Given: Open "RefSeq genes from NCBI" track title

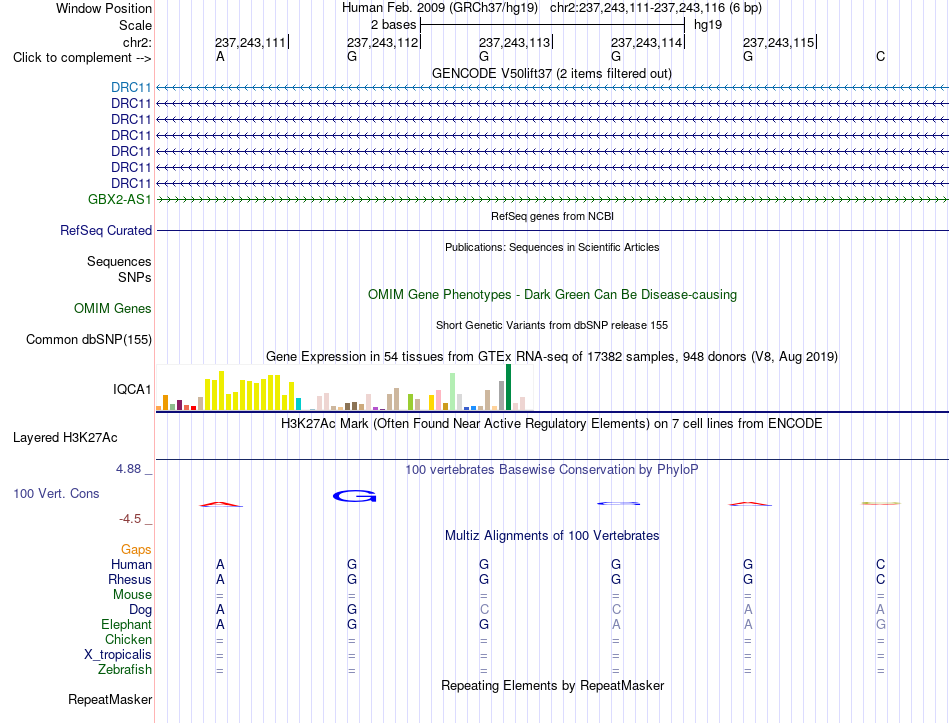Looking at the screenshot, I should click(552, 216).
